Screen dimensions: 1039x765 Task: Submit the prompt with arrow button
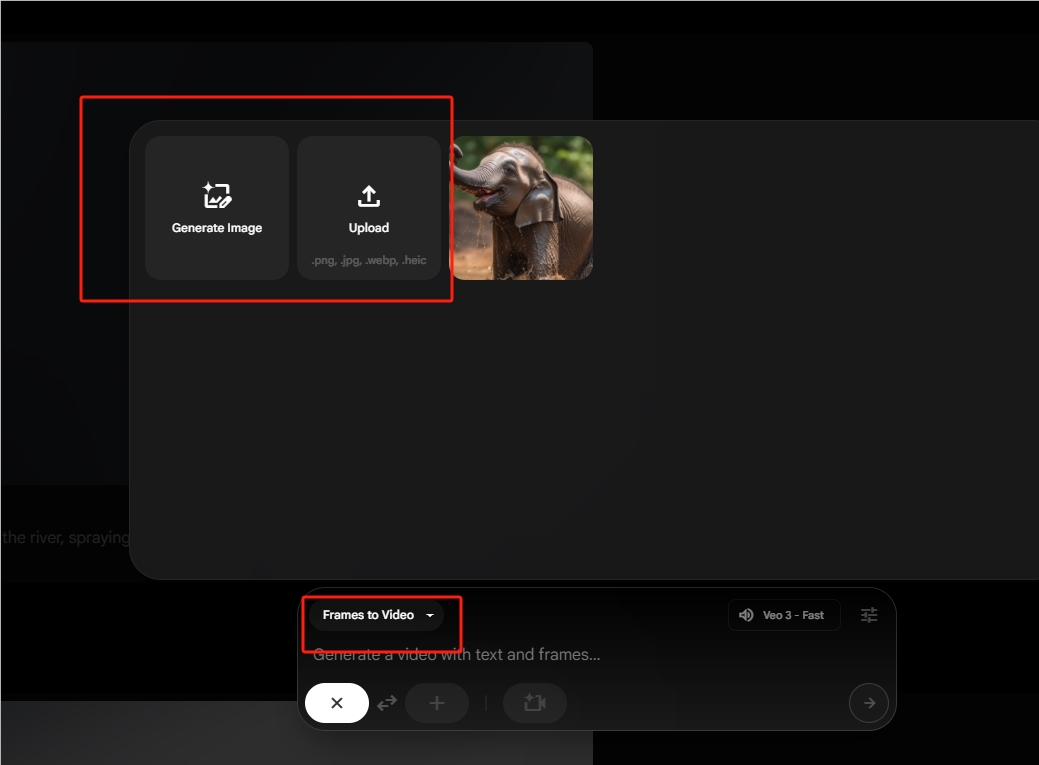coord(868,703)
